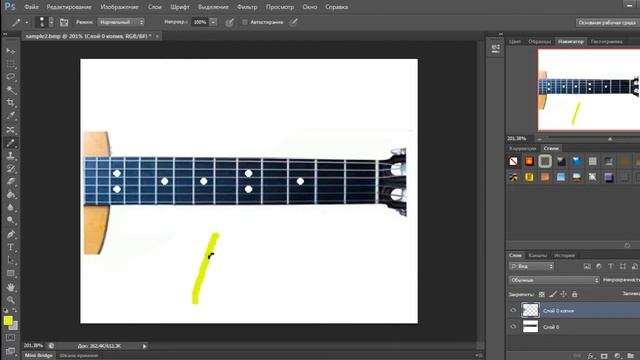Switch to the Swatches tab

coord(540,42)
